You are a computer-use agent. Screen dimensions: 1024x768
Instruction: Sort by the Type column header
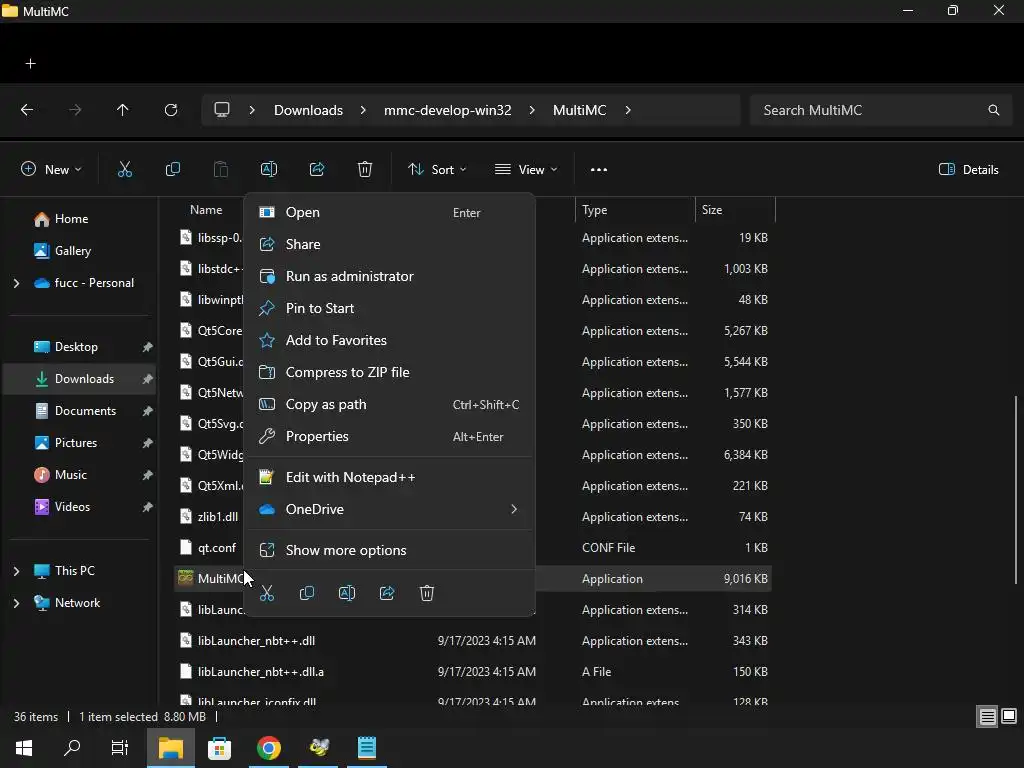click(635, 210)
